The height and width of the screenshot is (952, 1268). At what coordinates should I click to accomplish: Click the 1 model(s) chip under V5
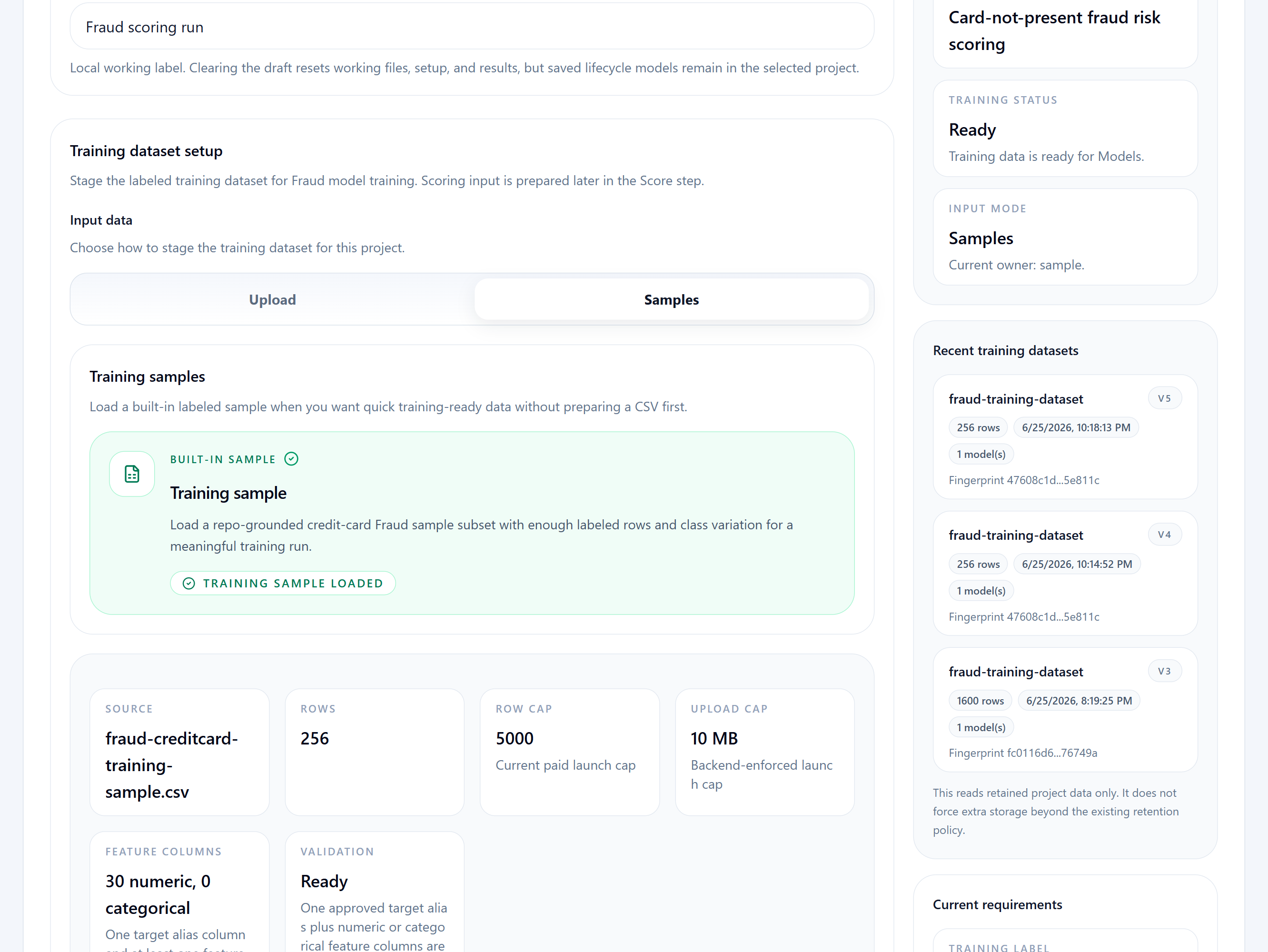(x=981, y=454)
